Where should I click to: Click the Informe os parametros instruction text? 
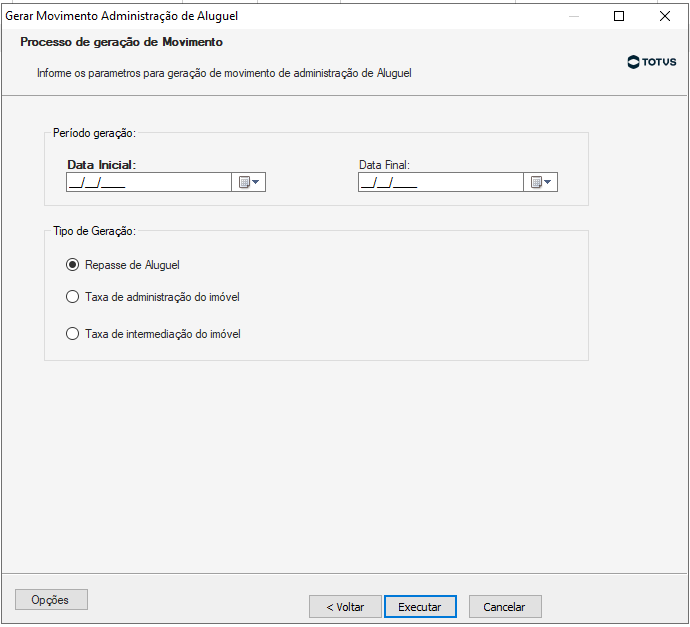(224, 73)
